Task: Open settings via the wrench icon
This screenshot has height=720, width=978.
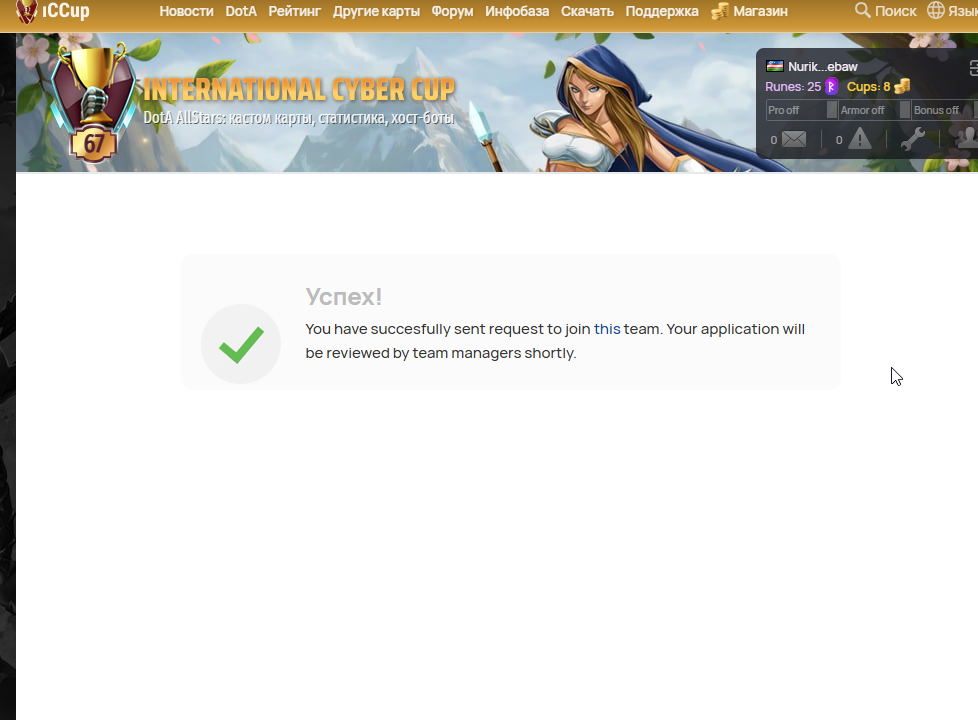Action: 912,139
